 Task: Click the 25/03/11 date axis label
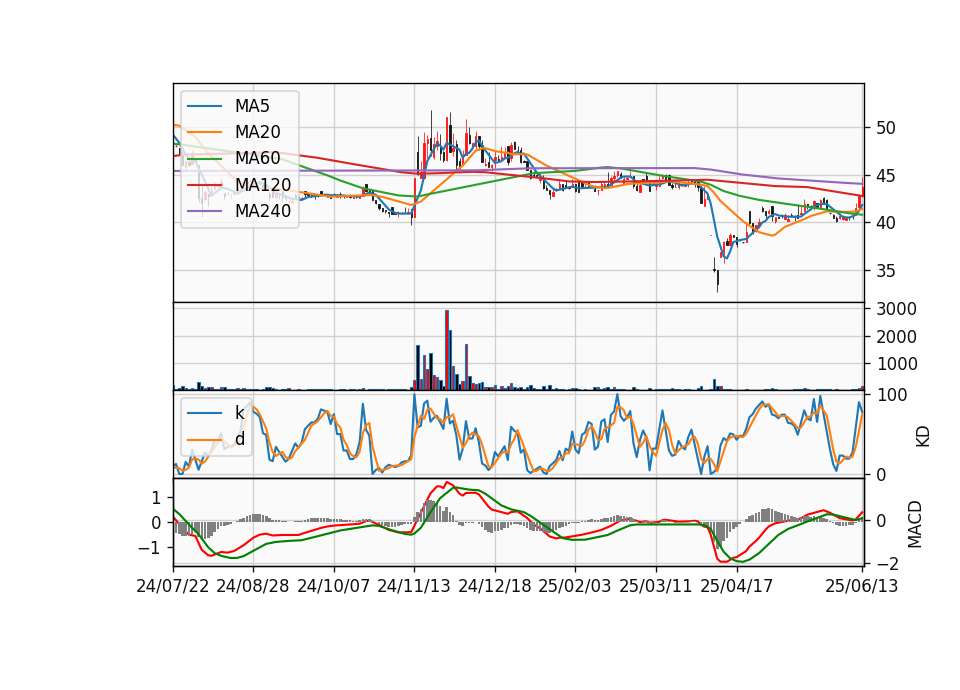pos(656,586)
